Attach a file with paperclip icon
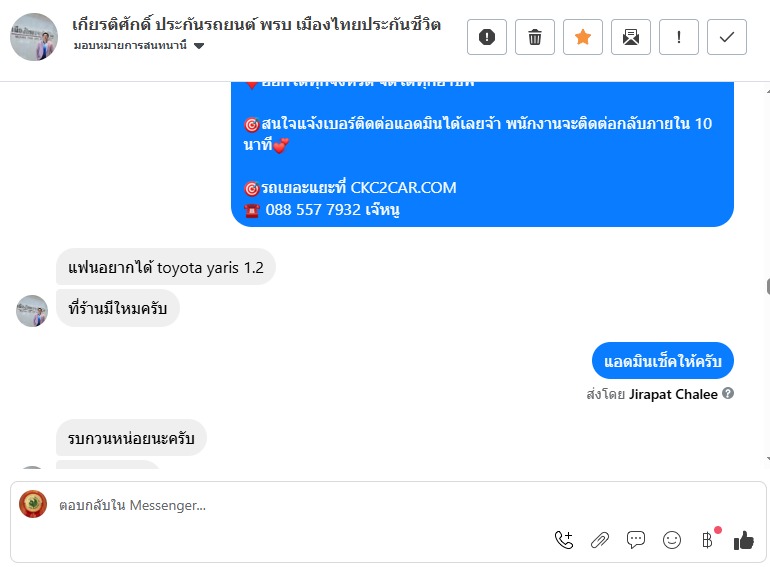 pyautogui.click(x=600, y=540)
